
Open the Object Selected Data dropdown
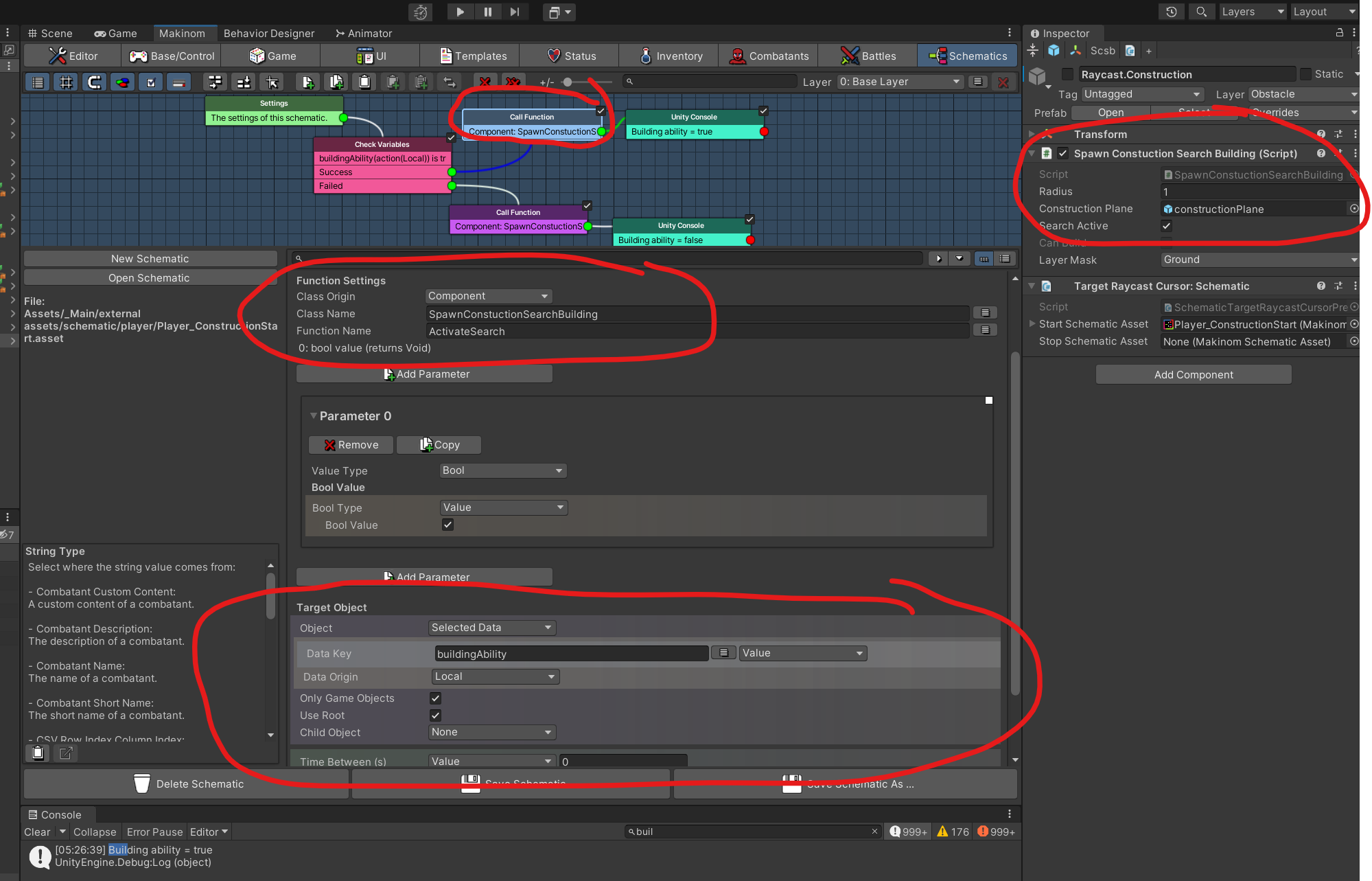point(492,628)
